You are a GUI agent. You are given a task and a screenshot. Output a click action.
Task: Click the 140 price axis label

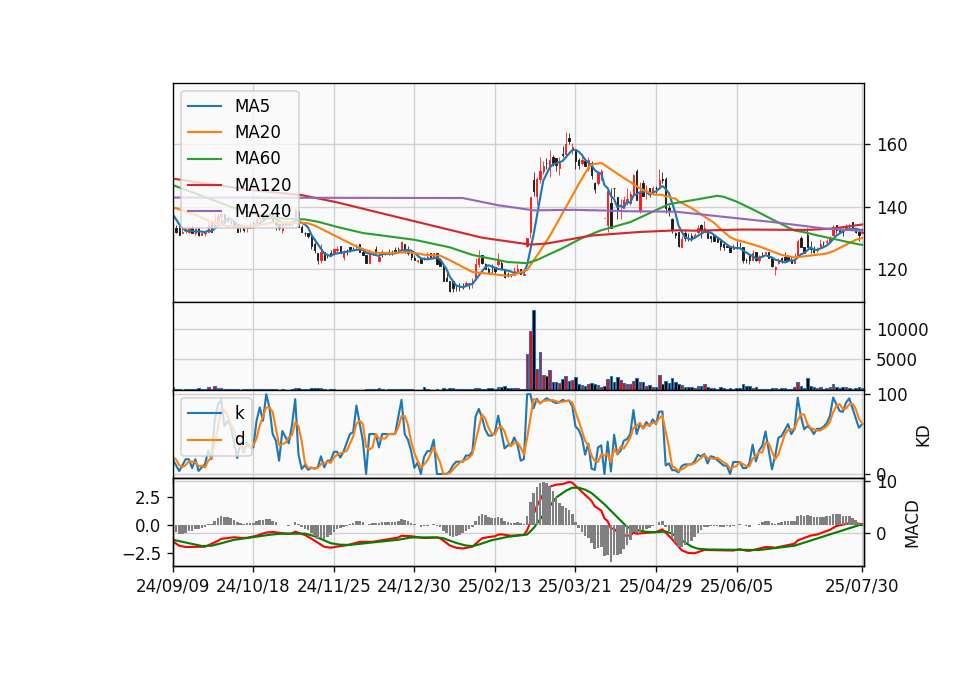tap(892, 208)
